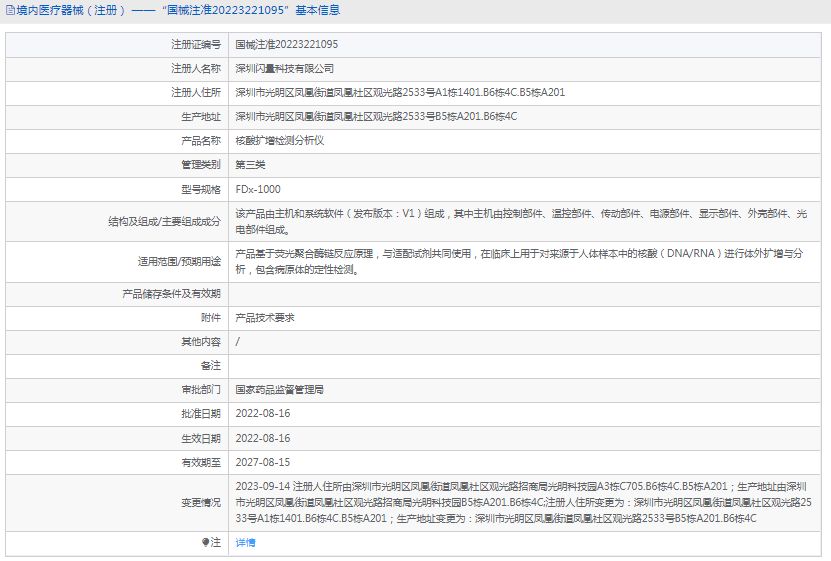The height and width of the screenshot is (561, 831).
Task: Click the 型号规格 row label
Action: [x=201, y=189]
